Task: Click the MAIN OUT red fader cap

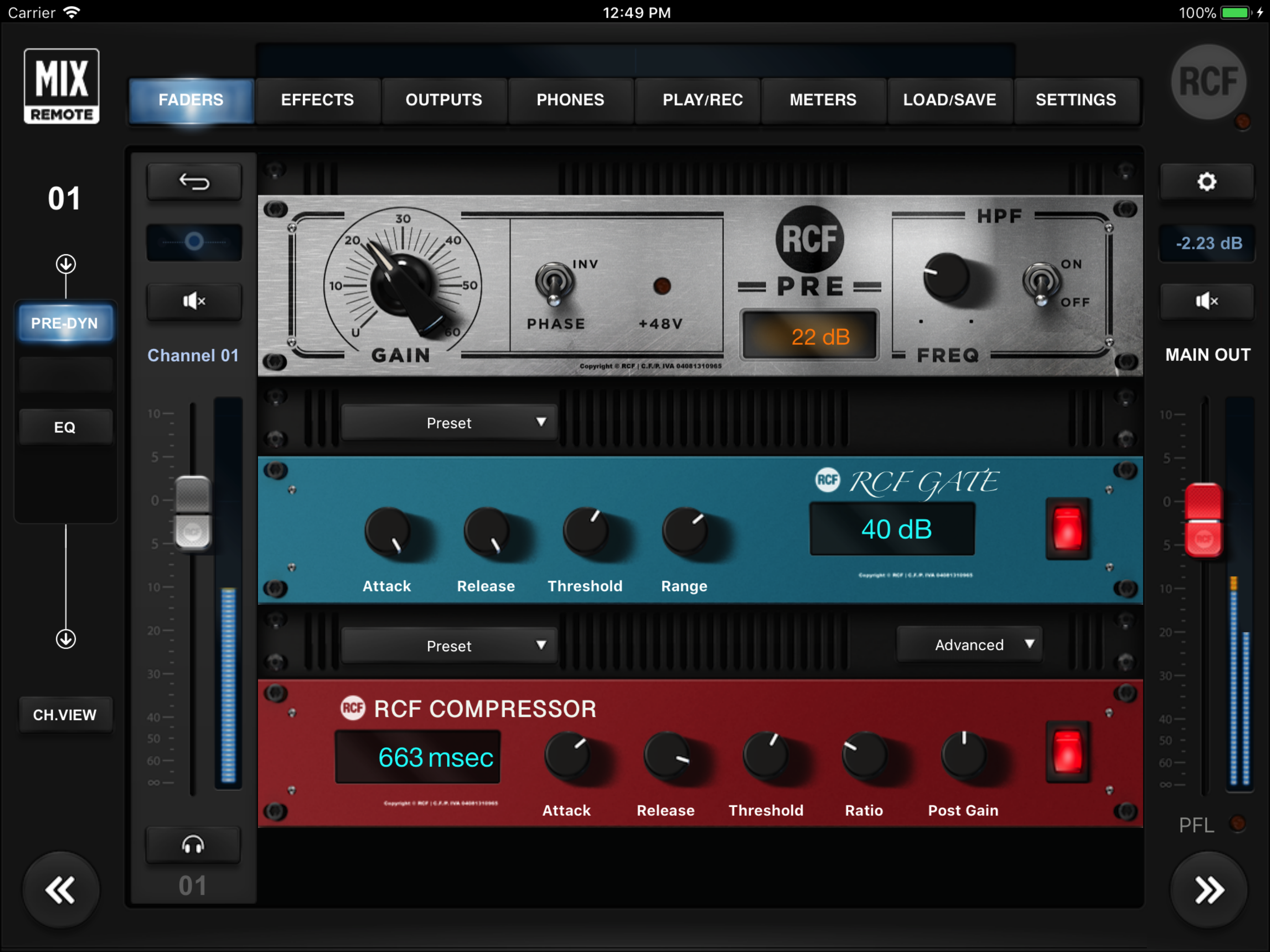Action: [1204, 520]
